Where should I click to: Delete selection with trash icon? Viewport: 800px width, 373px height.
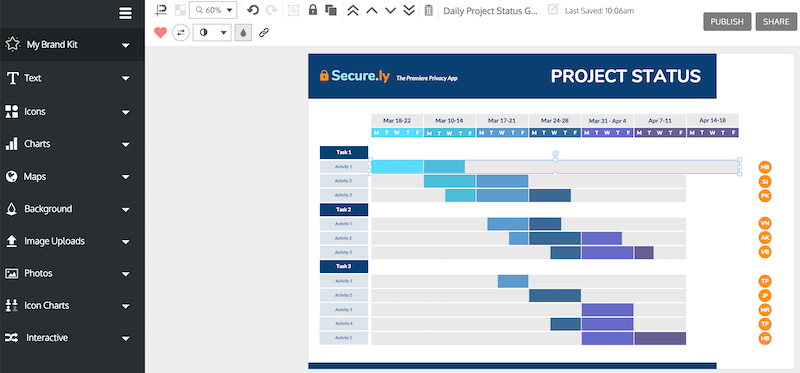click(429, 10)
